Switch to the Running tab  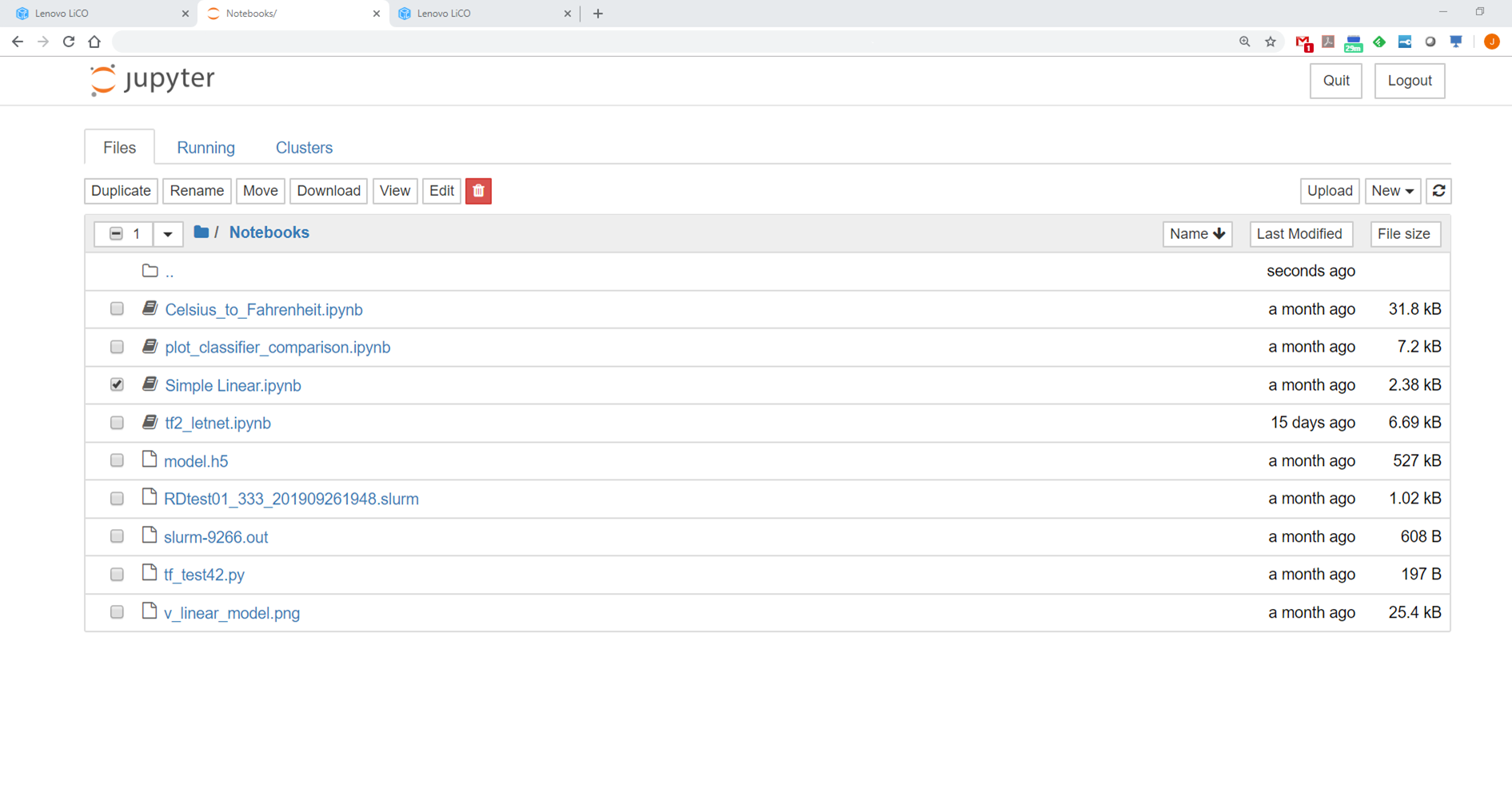coord(205,147)
